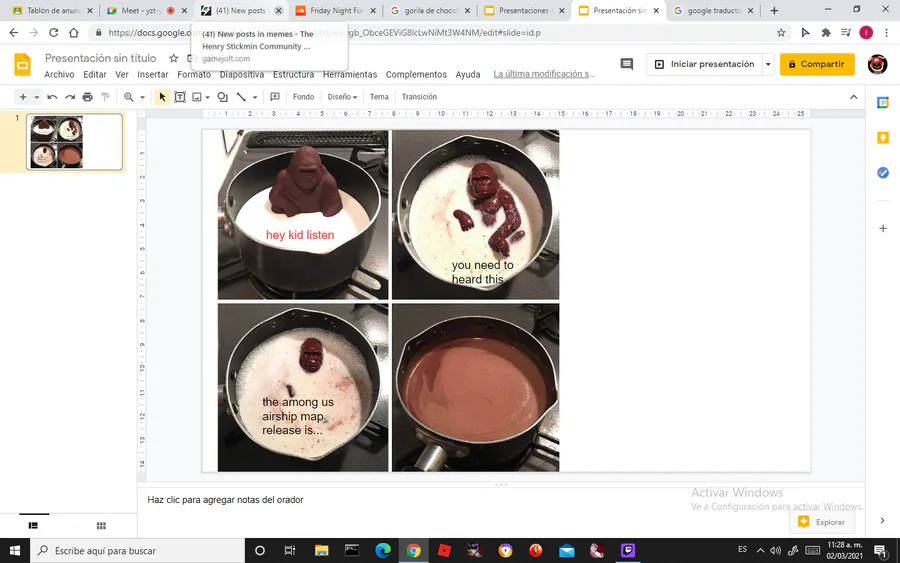Switch to grid view
Viewport: 900px width, 563px height.
[x=102, y=525]
